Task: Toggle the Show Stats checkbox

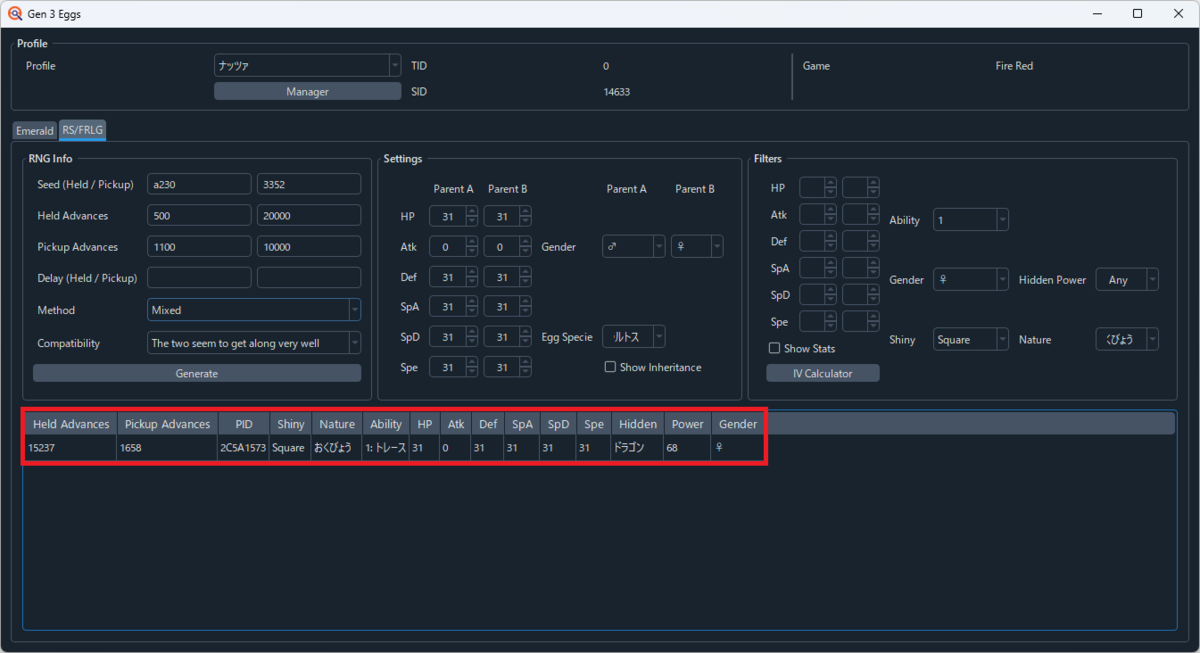Action: coord(774,348)
